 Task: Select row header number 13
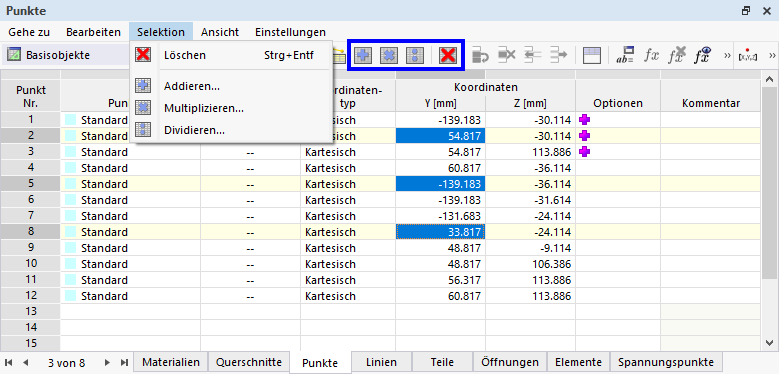click(x=30, y=311)
